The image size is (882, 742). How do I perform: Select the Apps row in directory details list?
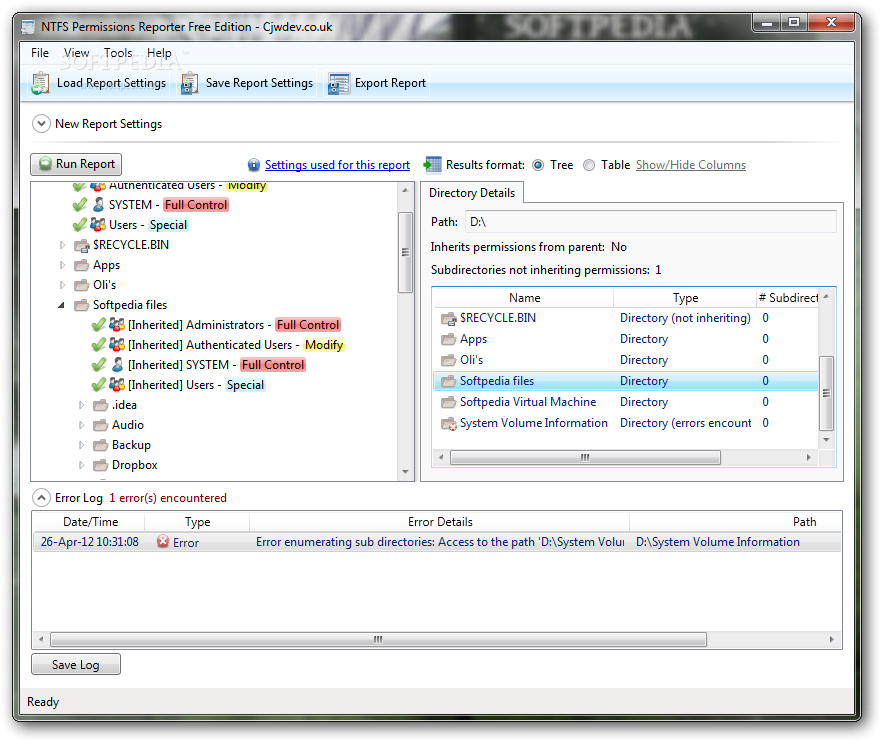pos(626,339)
